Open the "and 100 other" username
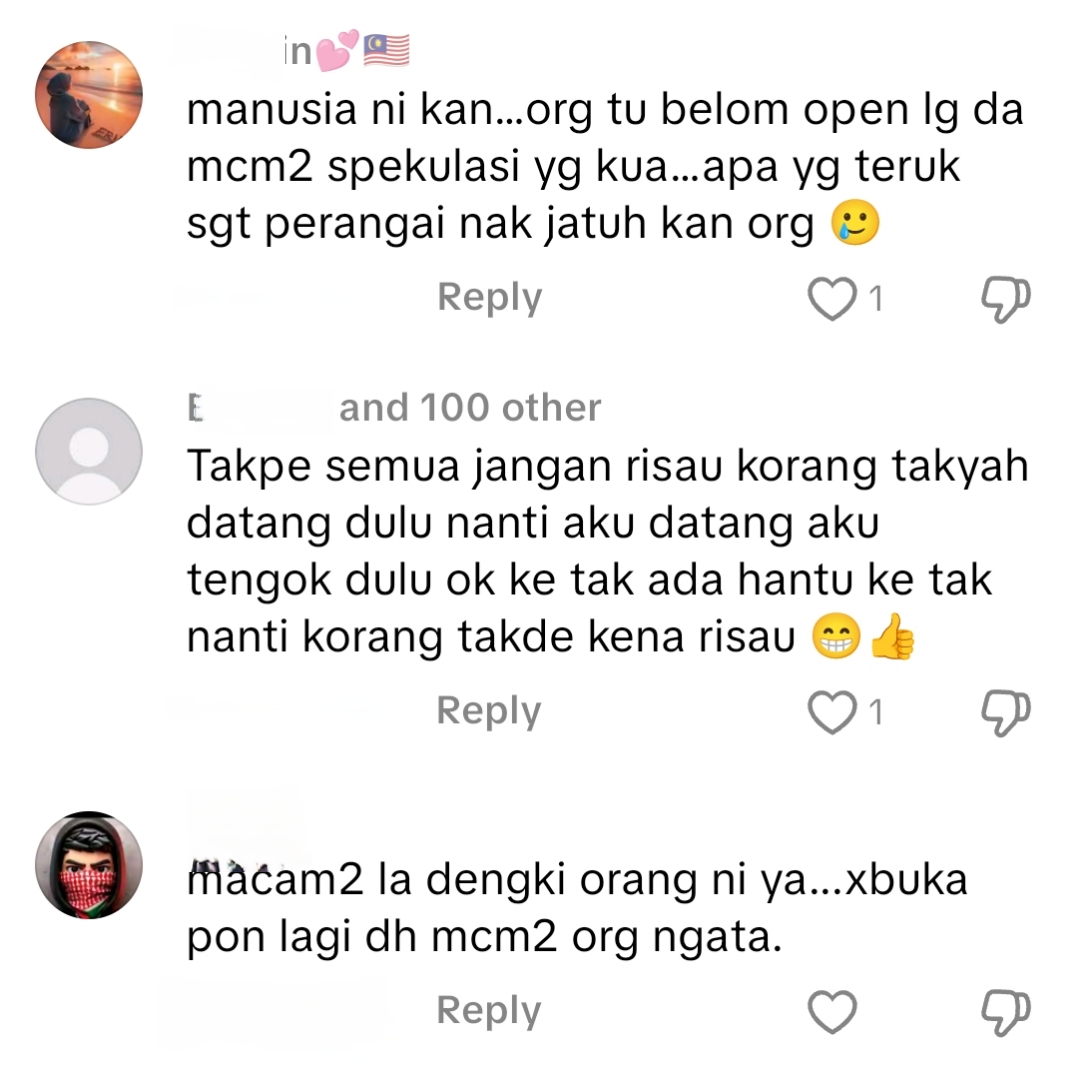This screenshot has height=1072, width=1072. click(394, 408)
